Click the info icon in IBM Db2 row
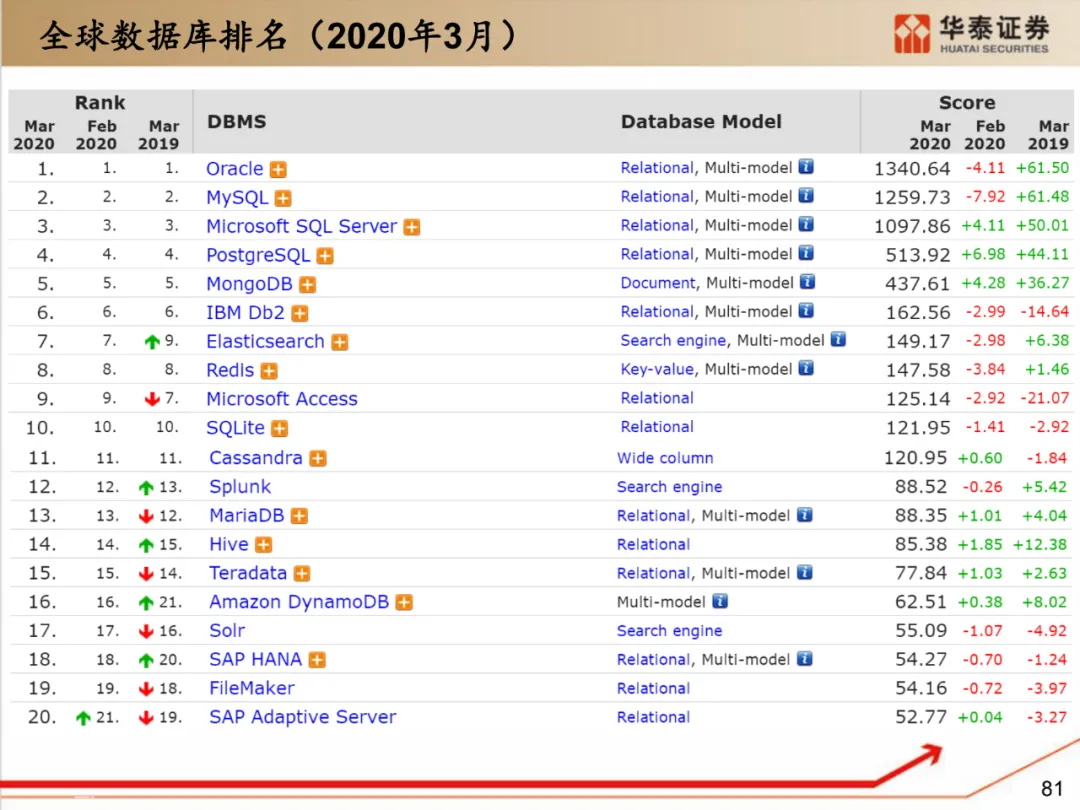 coord(806,311)
